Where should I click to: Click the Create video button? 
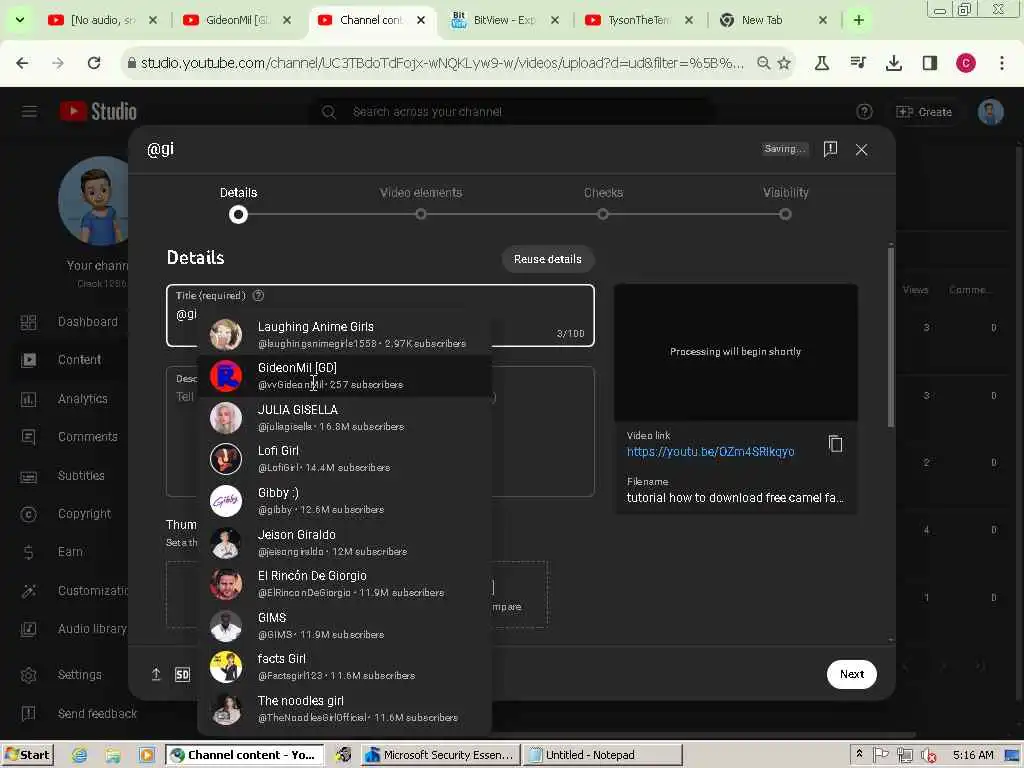(923, 112)
